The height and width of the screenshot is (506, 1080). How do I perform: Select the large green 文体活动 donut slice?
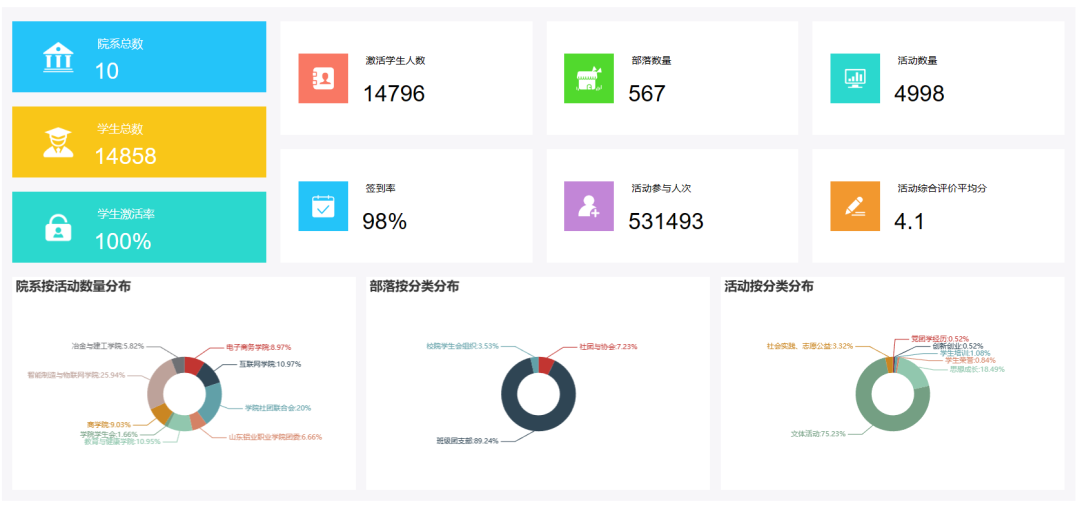coord(884,423)
